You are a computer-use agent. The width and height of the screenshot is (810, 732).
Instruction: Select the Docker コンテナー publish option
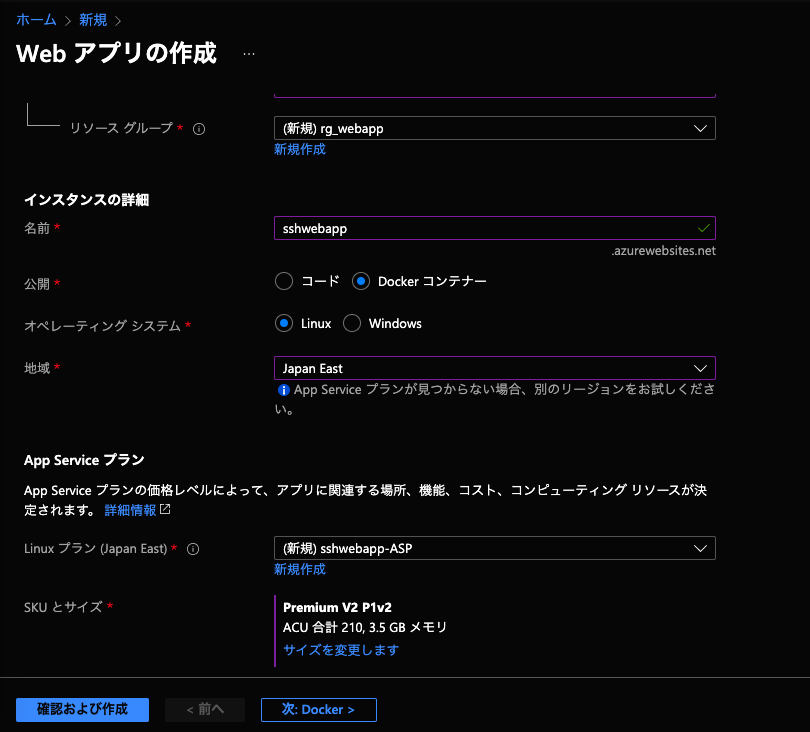360,281
